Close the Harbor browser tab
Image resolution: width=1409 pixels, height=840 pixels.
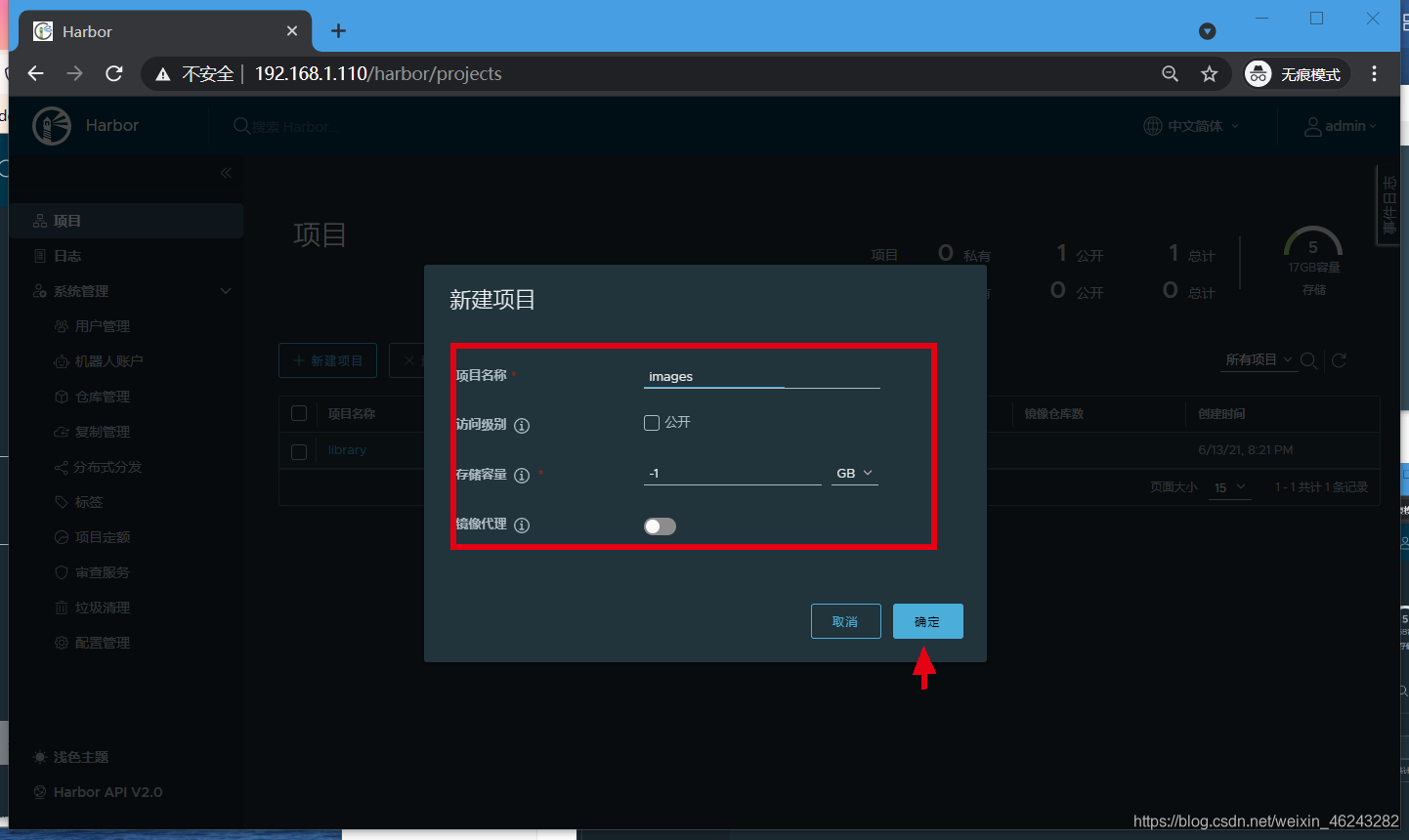click(291, 31)
